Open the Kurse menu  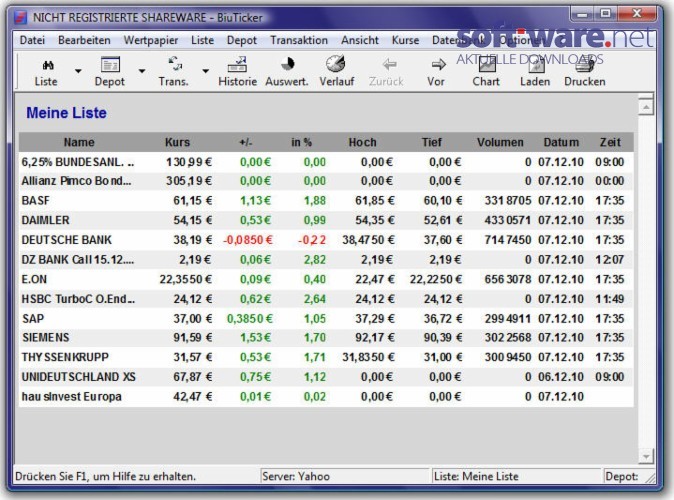pyautogui.click(x=405, y=40)
